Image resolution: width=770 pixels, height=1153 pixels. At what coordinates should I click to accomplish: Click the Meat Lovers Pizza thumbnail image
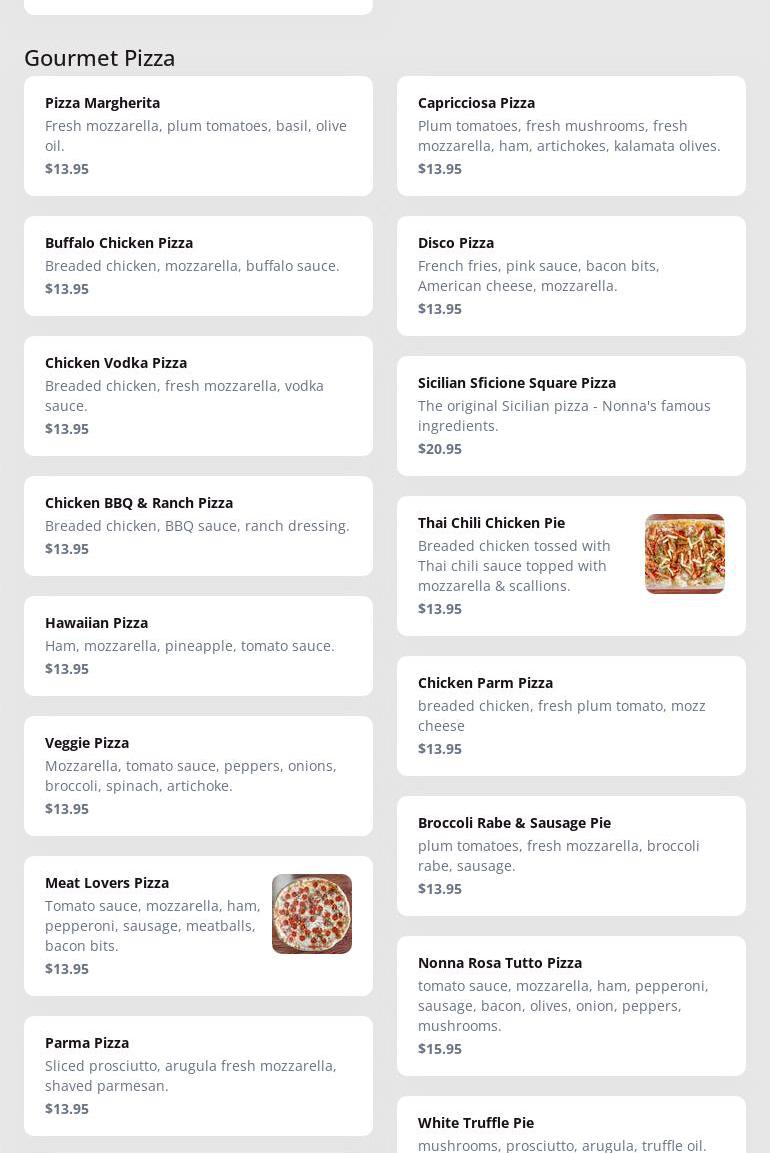click(311, 914)
